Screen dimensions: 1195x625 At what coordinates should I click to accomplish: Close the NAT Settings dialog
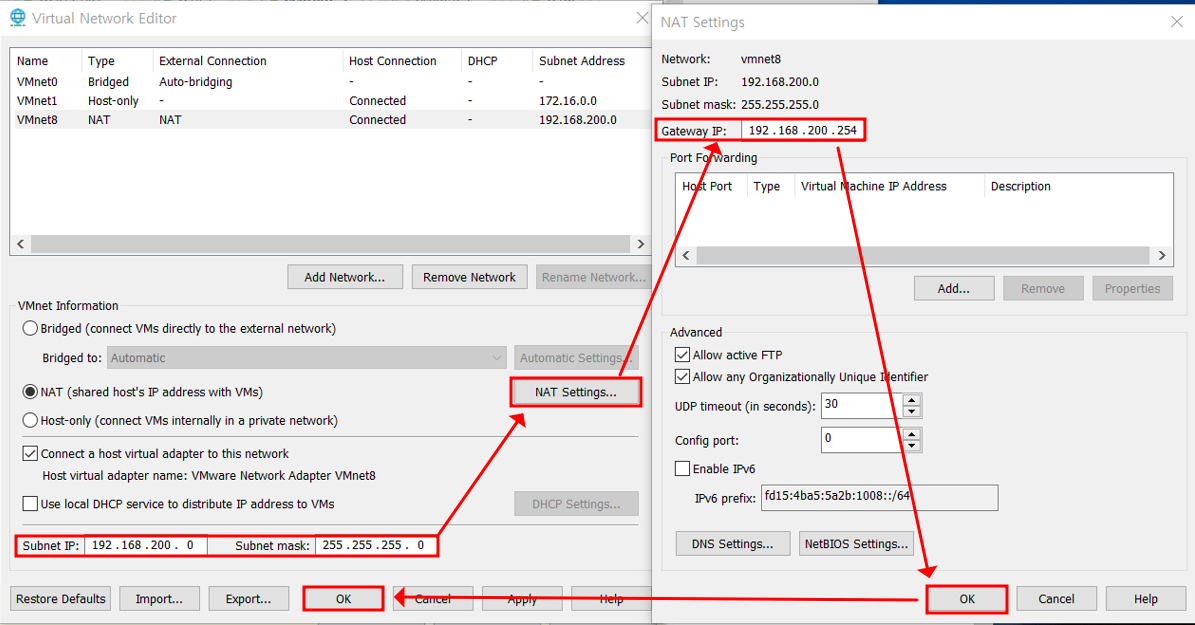[x=1176, y=22]
